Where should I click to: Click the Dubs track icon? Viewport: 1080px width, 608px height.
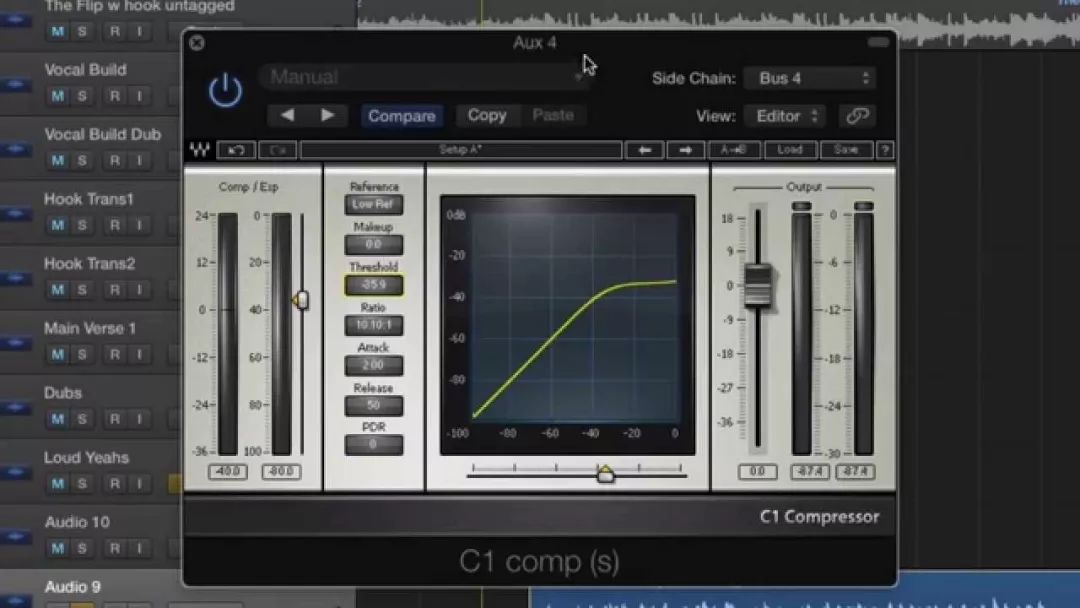pyautogui.click(x=16, y=408)
